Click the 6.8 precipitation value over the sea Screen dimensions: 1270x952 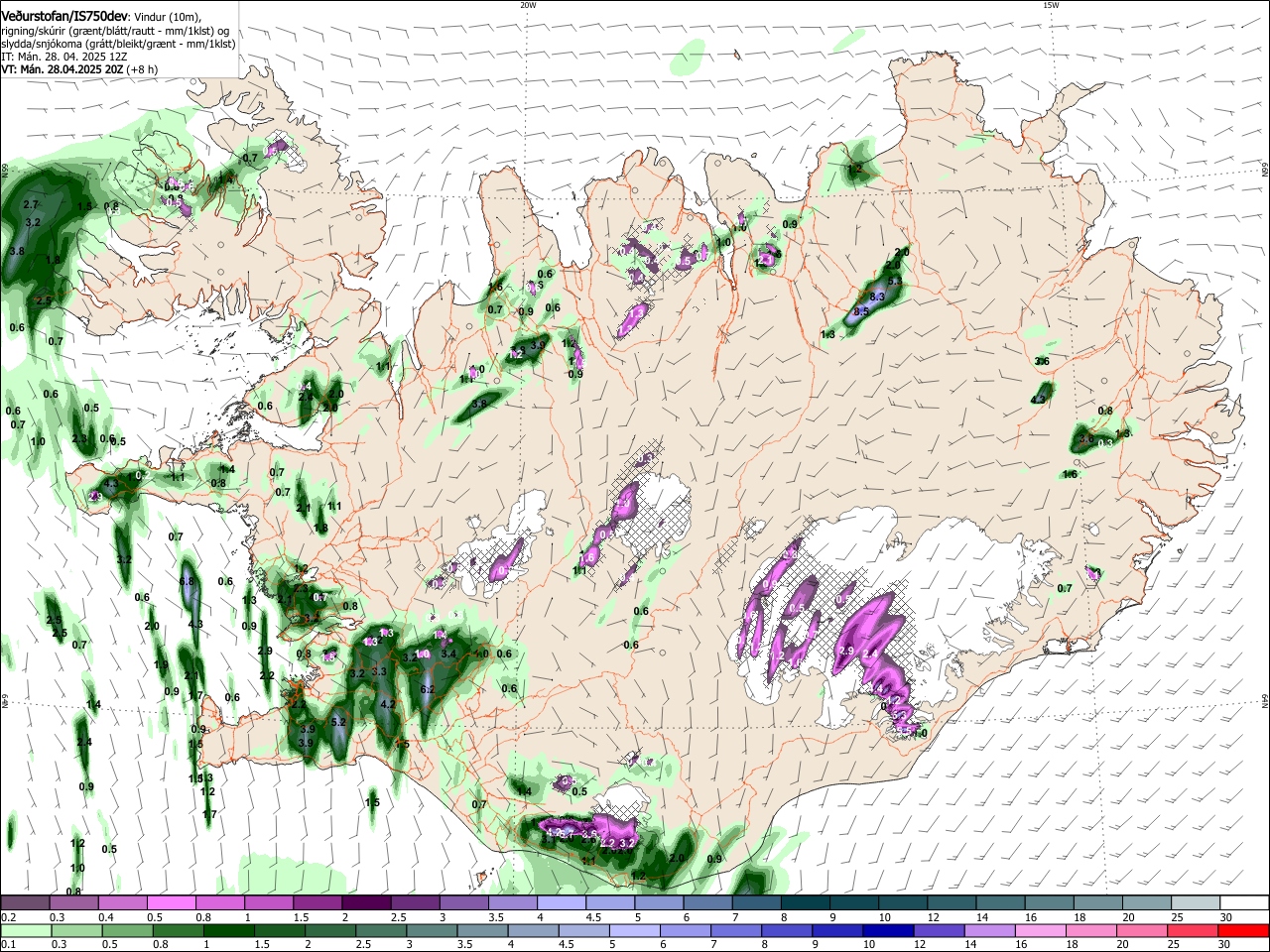coord(187,581)
